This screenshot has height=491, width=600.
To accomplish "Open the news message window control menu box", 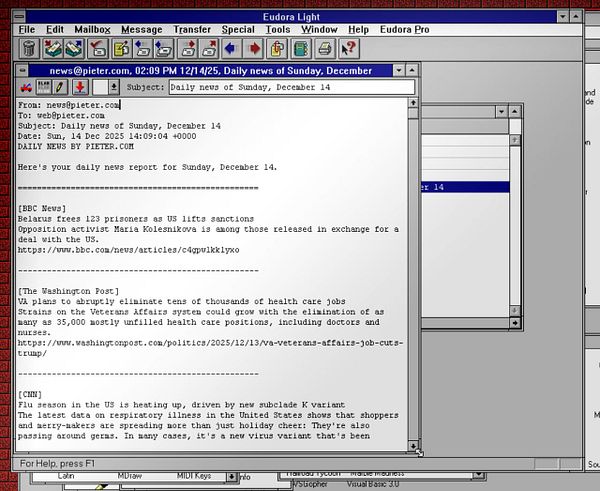I will pos(22,70).
